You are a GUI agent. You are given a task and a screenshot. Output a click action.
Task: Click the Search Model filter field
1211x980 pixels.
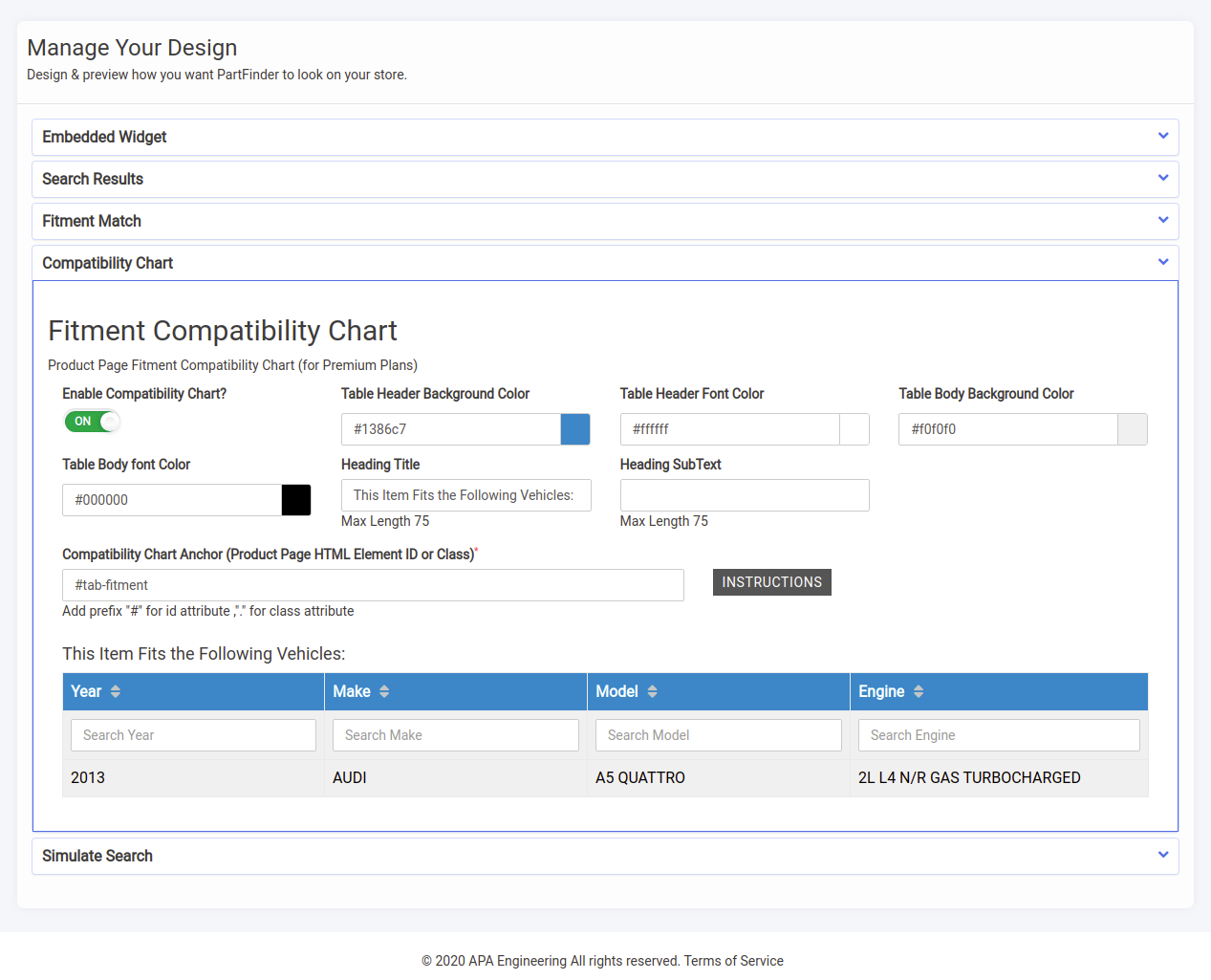719,735
